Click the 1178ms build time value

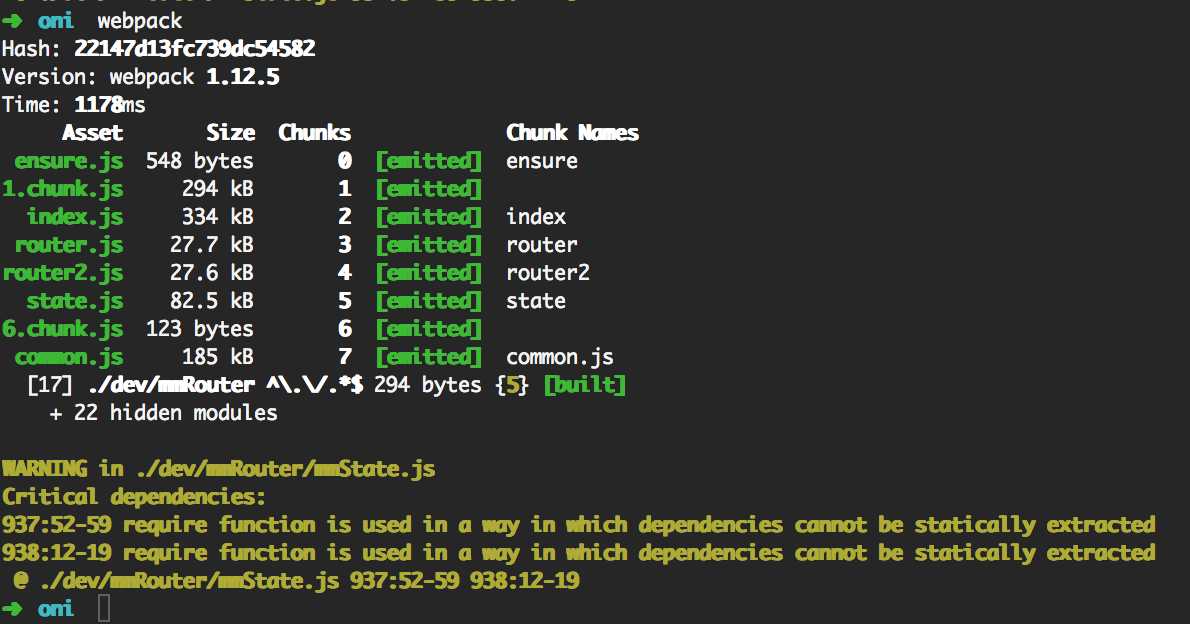tap(110, 105)
